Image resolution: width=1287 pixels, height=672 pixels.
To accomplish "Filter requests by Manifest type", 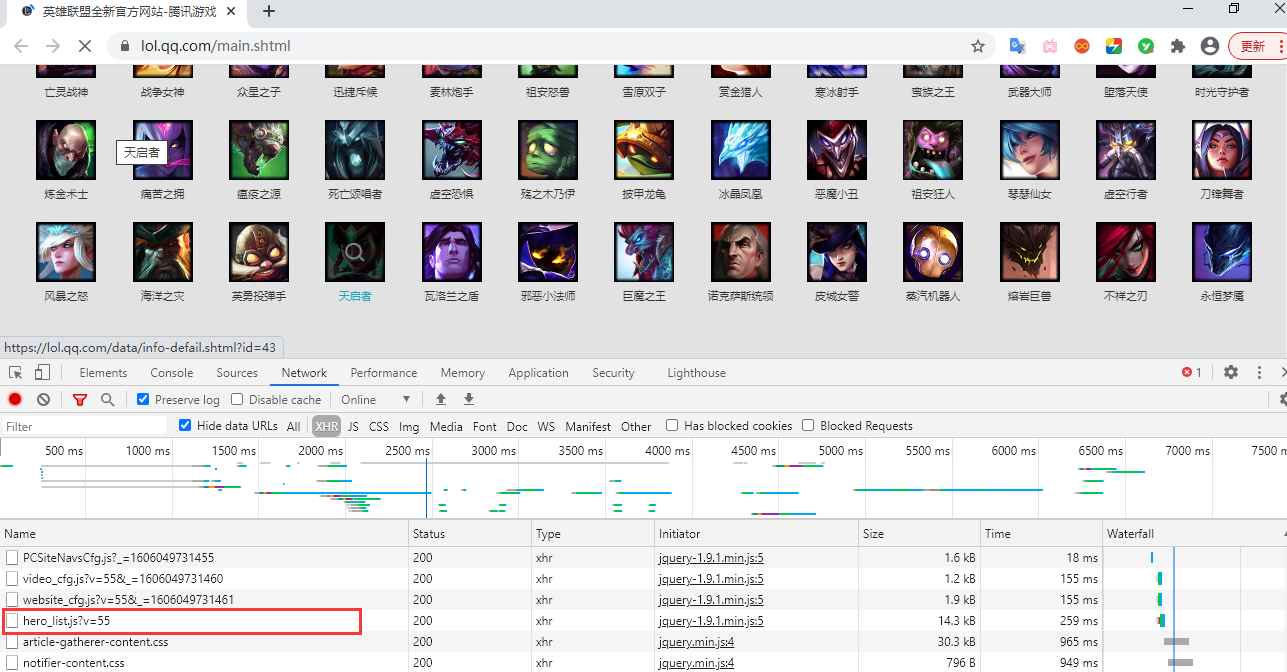I will click(588, 426).
